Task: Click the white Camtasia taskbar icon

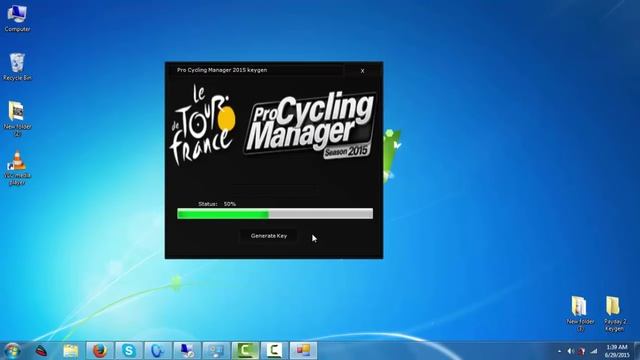Action: (x=274, y=351)
